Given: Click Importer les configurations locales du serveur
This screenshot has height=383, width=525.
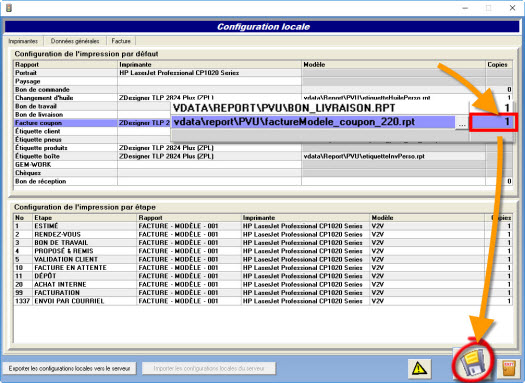Looking at the screenshot, I should pos(209,369).
